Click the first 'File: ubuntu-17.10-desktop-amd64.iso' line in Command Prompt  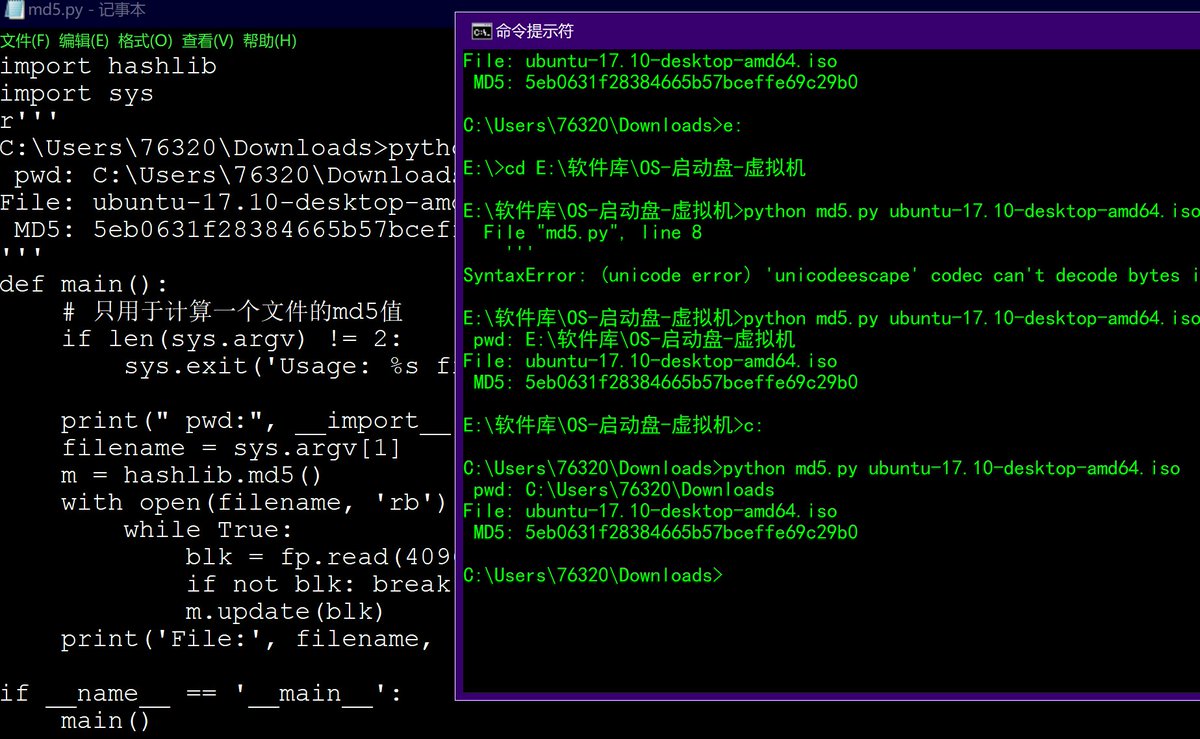point(650,61)
